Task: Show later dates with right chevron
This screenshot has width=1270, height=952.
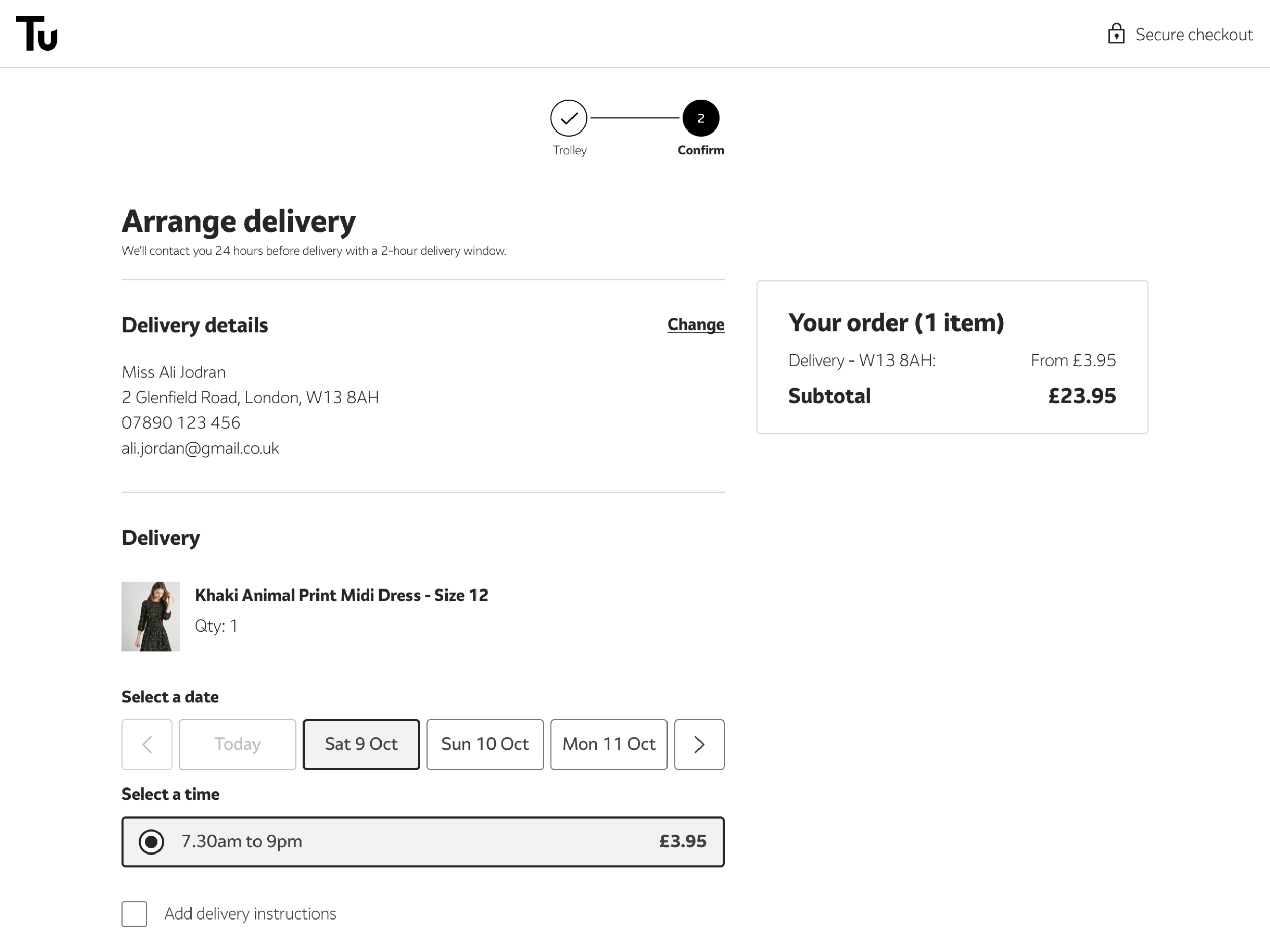Action: [700, 744]
